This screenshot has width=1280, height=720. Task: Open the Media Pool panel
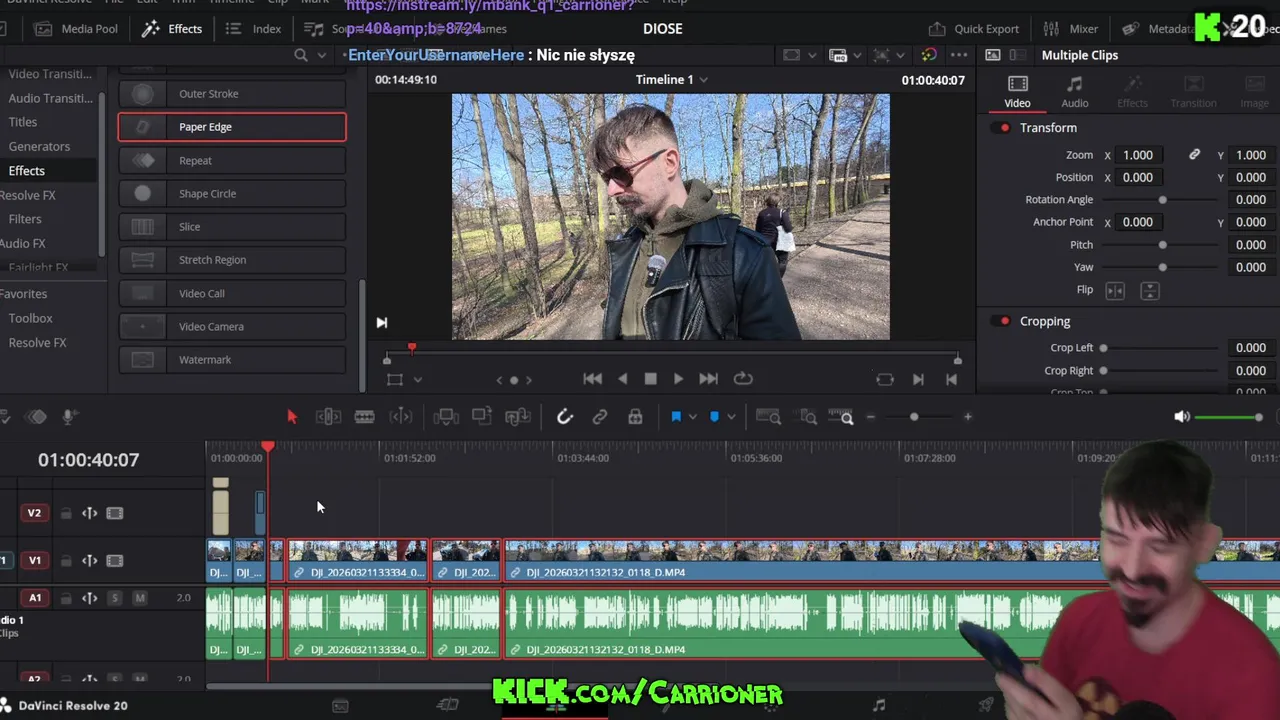tap(77, 29)
